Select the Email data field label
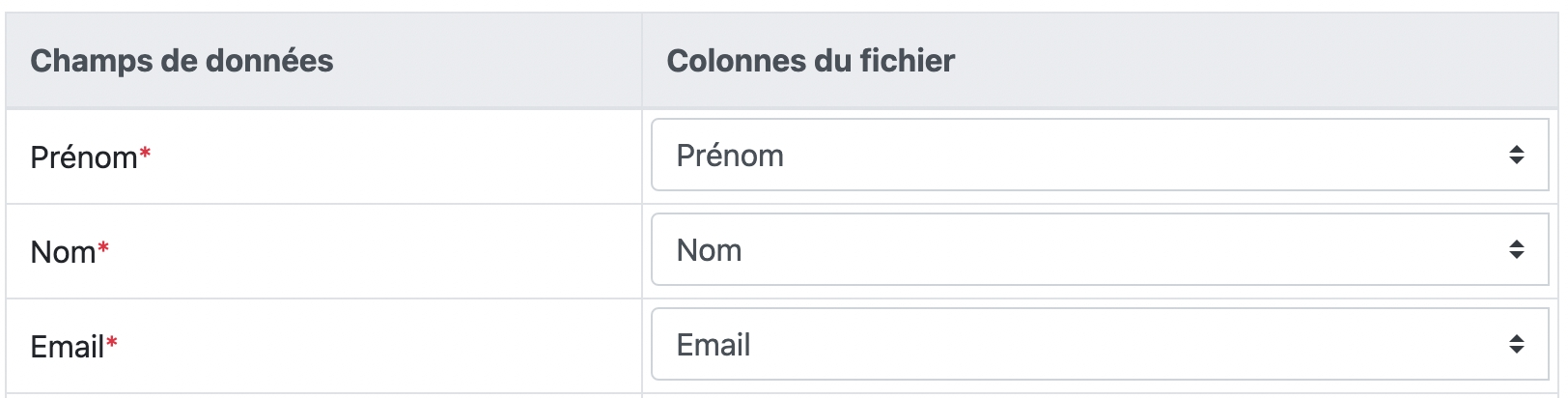The height and width of the screenshot is (398, 1568). (x=67, y=347)
